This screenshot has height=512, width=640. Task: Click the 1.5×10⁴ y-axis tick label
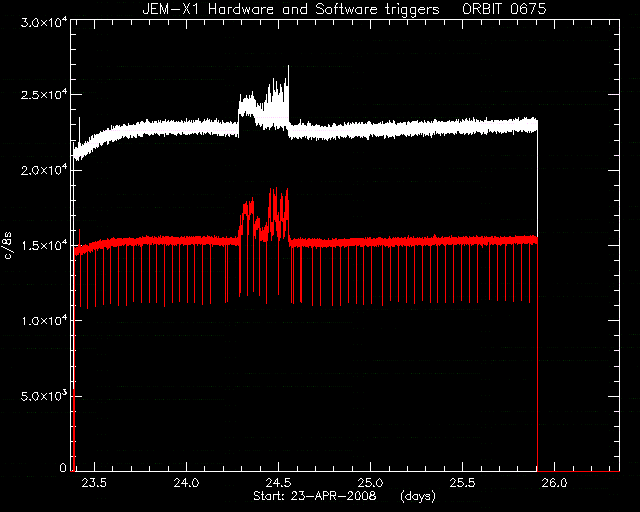[44, 245]
